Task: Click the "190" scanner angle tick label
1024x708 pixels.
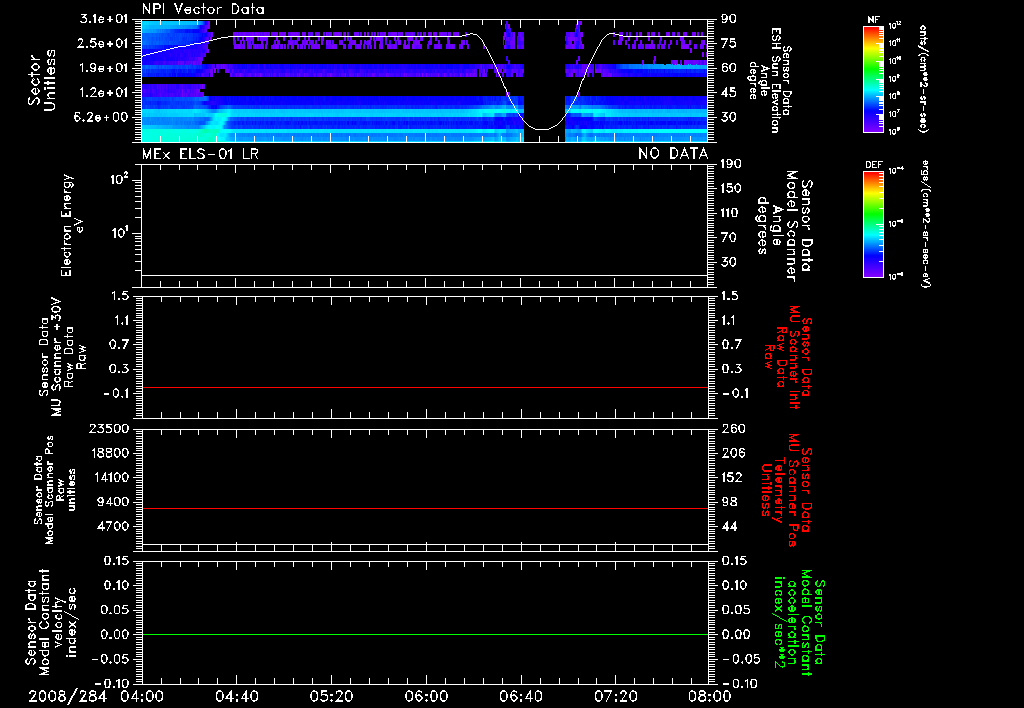Action: coord(731,164)
